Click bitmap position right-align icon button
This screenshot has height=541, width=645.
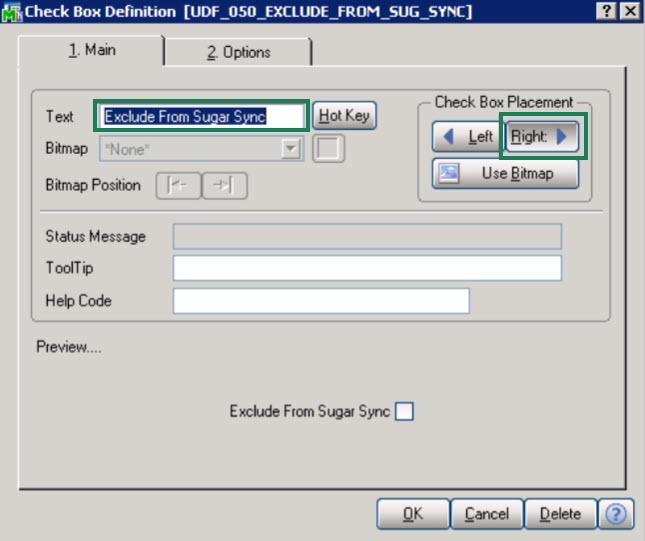point(224,186)
